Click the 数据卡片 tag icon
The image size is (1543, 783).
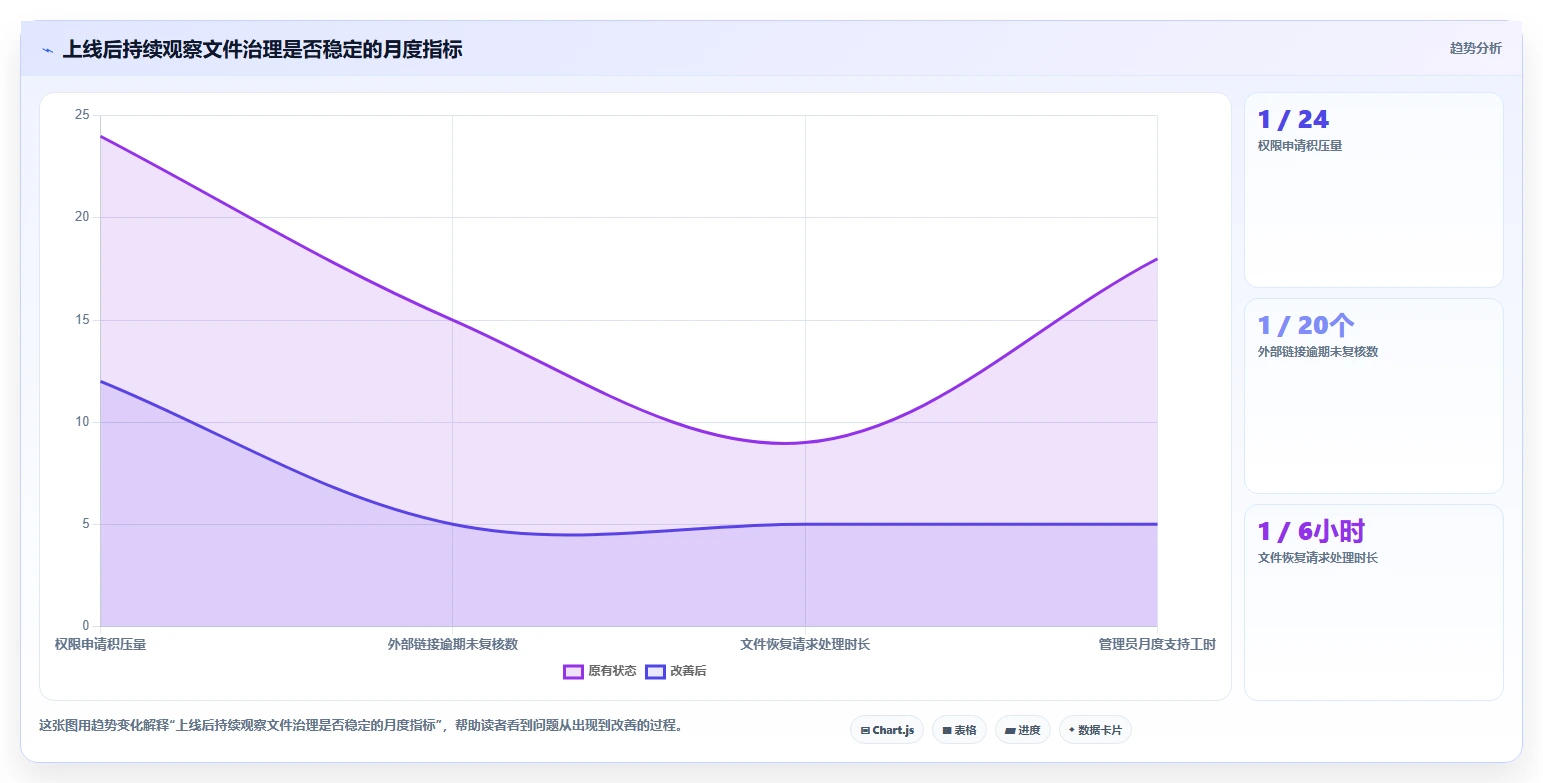[x=1072, y=730]
